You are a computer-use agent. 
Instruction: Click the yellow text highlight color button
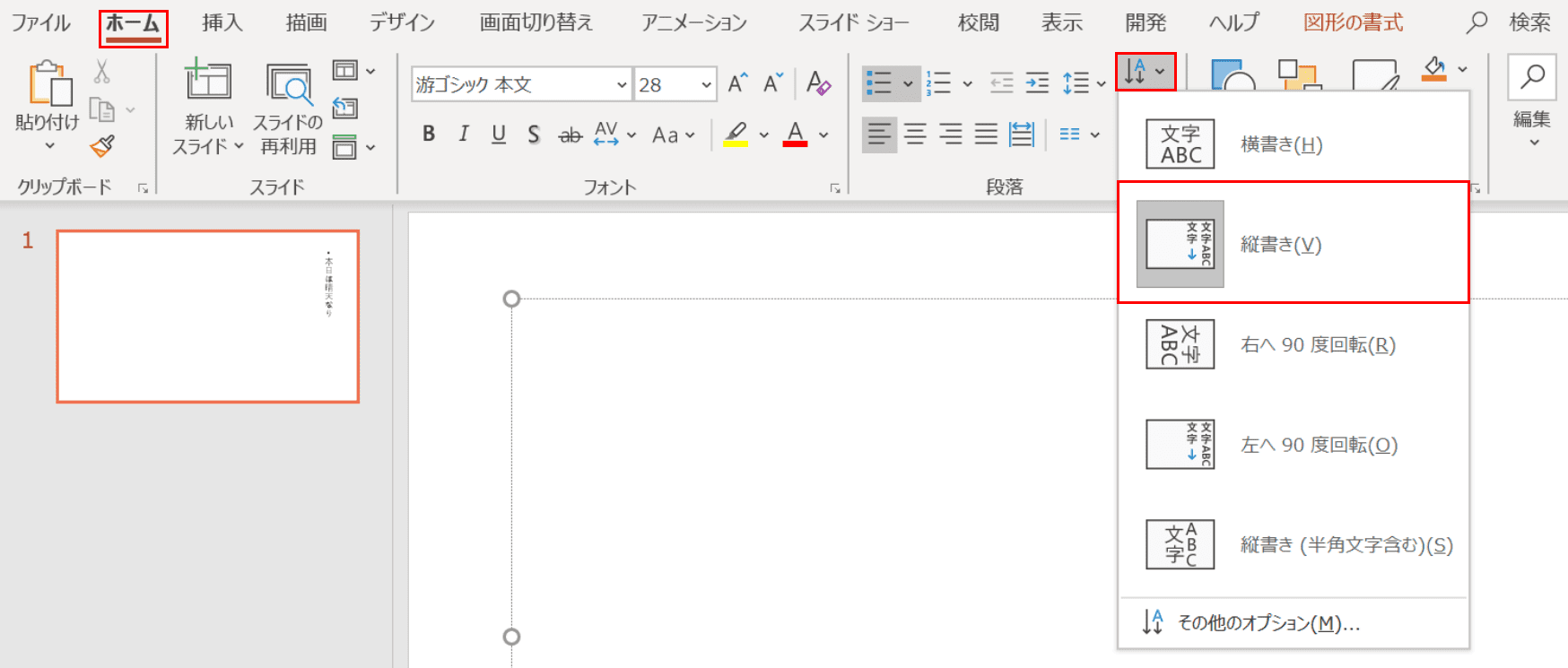736,134
